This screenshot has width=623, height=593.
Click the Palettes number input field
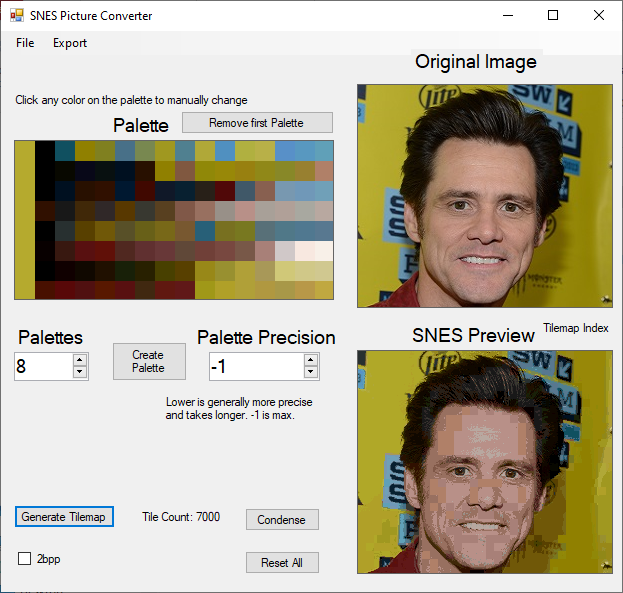point(42,367)
